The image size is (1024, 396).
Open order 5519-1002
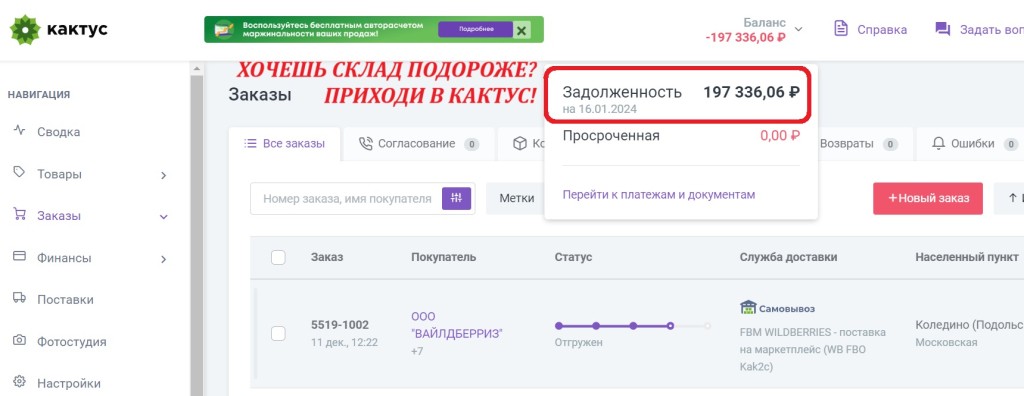point(340,325)
